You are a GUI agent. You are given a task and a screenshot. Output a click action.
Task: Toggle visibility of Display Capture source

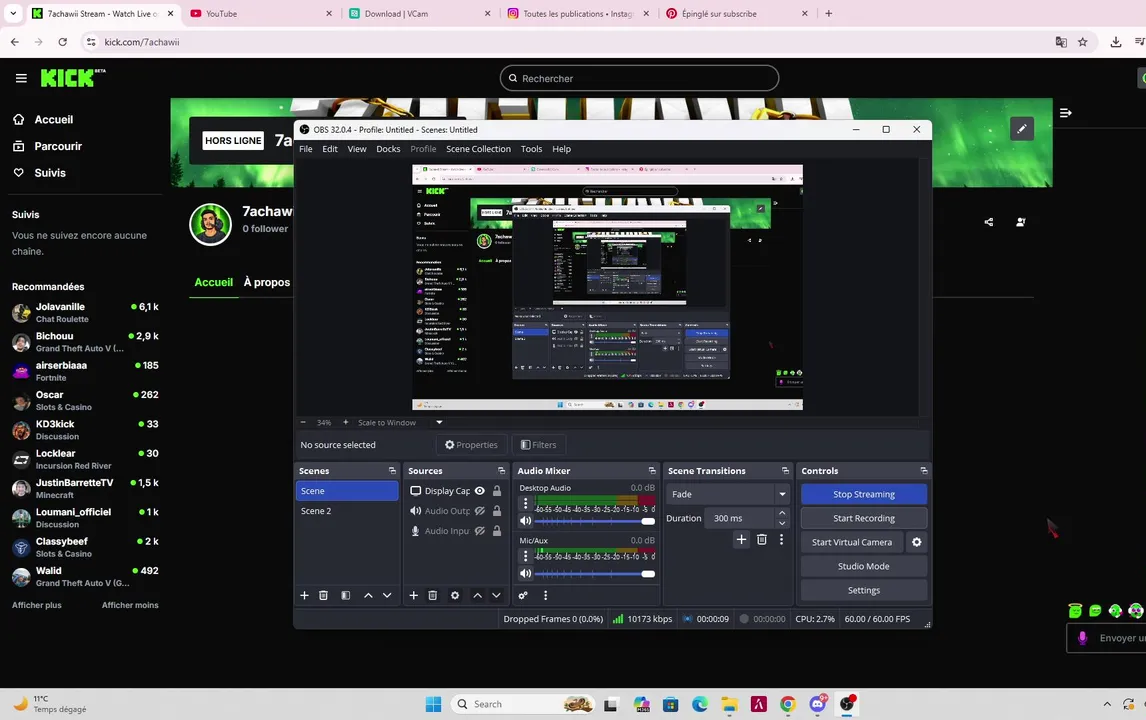click(479, 491)
